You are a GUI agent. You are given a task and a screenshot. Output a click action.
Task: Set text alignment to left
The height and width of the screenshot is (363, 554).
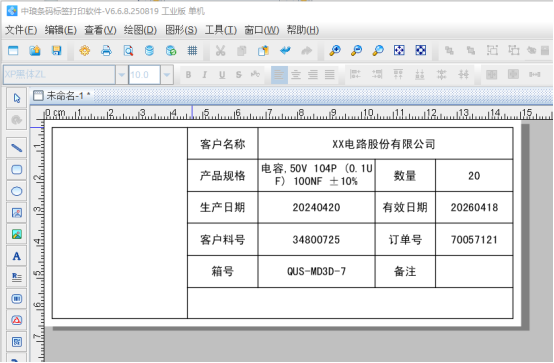coord(279,75)
